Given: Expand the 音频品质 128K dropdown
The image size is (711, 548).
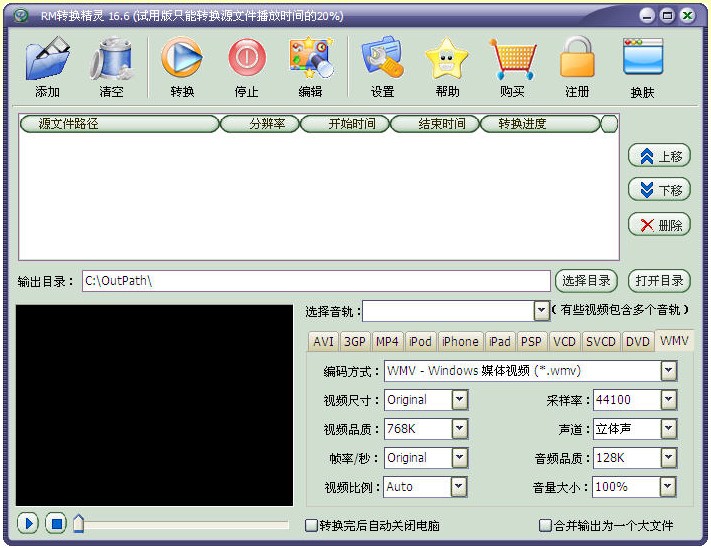Looking at the screenshot, I should (668, 458).
